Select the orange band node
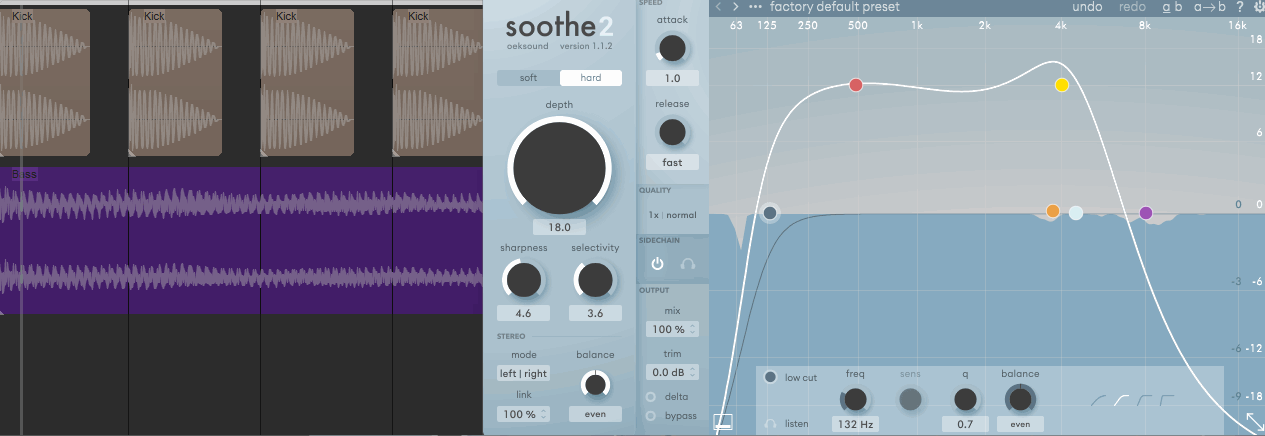The image size is (1265, 436). (1053, 211)
